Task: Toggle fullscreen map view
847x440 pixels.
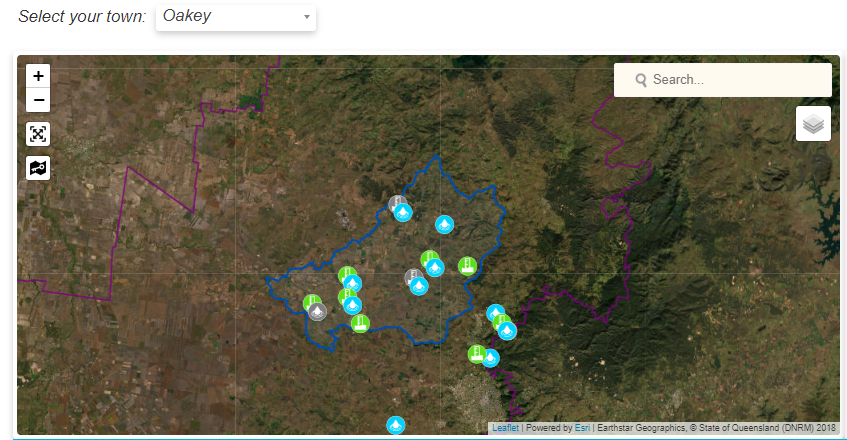Action: (x=38, y=134)
